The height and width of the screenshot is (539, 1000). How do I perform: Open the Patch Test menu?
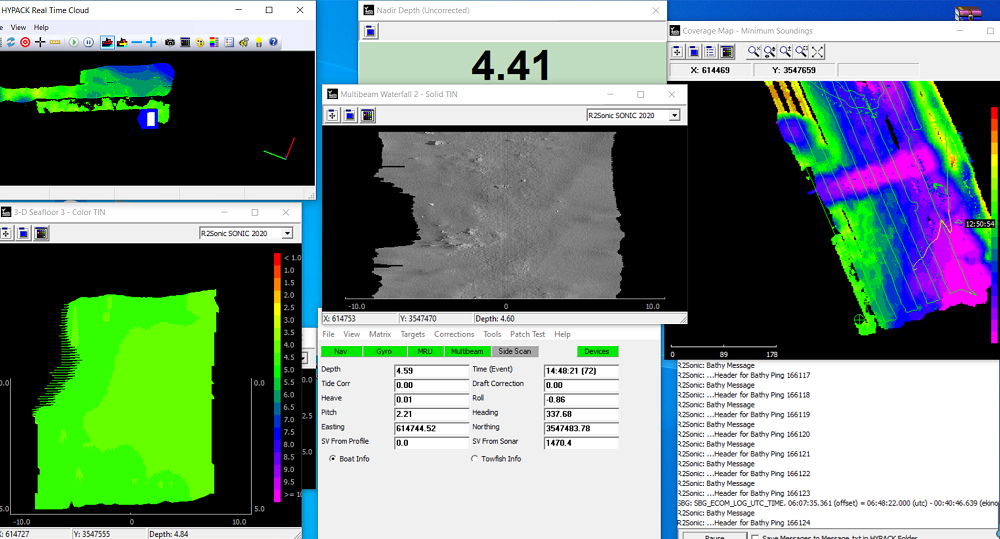tap(527, 334)
